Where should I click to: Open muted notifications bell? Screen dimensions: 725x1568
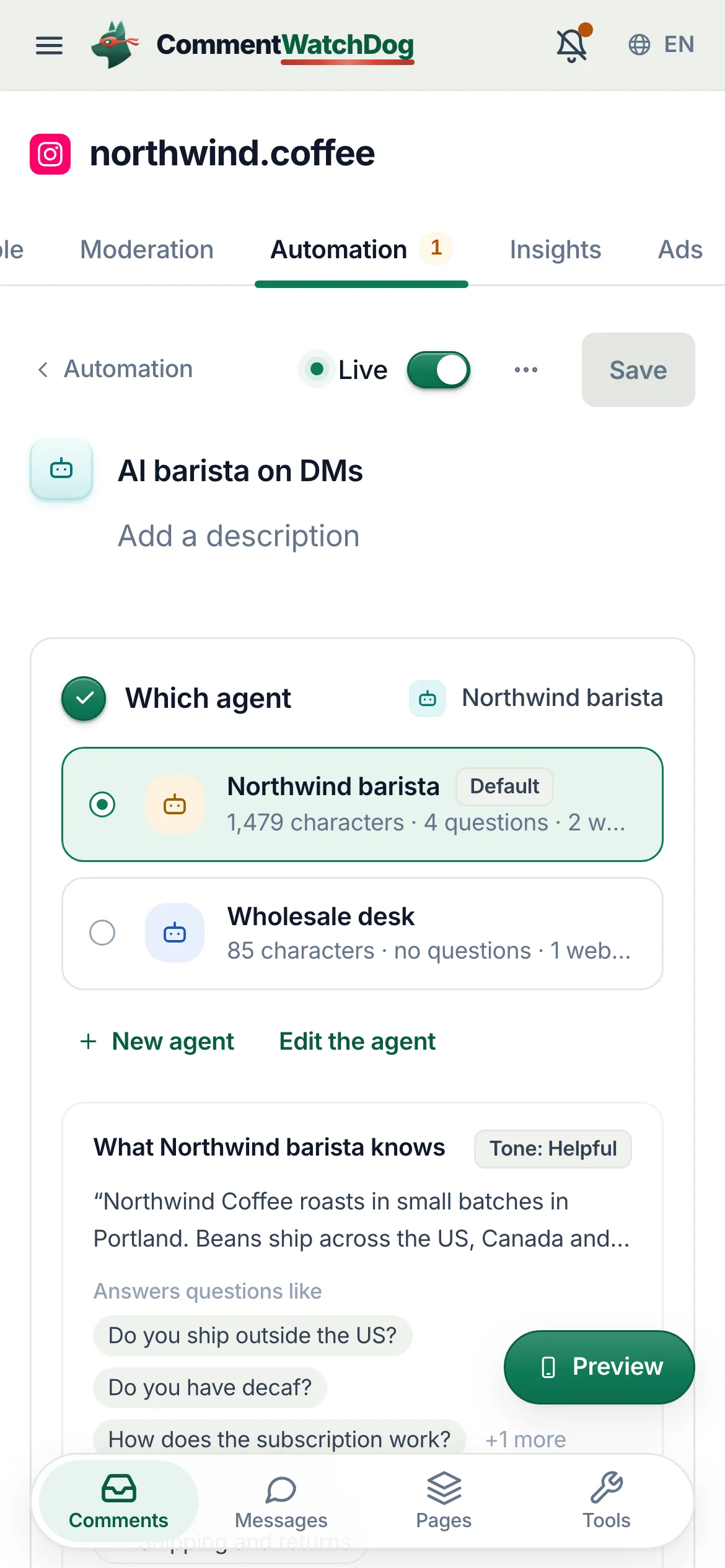(573, 44)
